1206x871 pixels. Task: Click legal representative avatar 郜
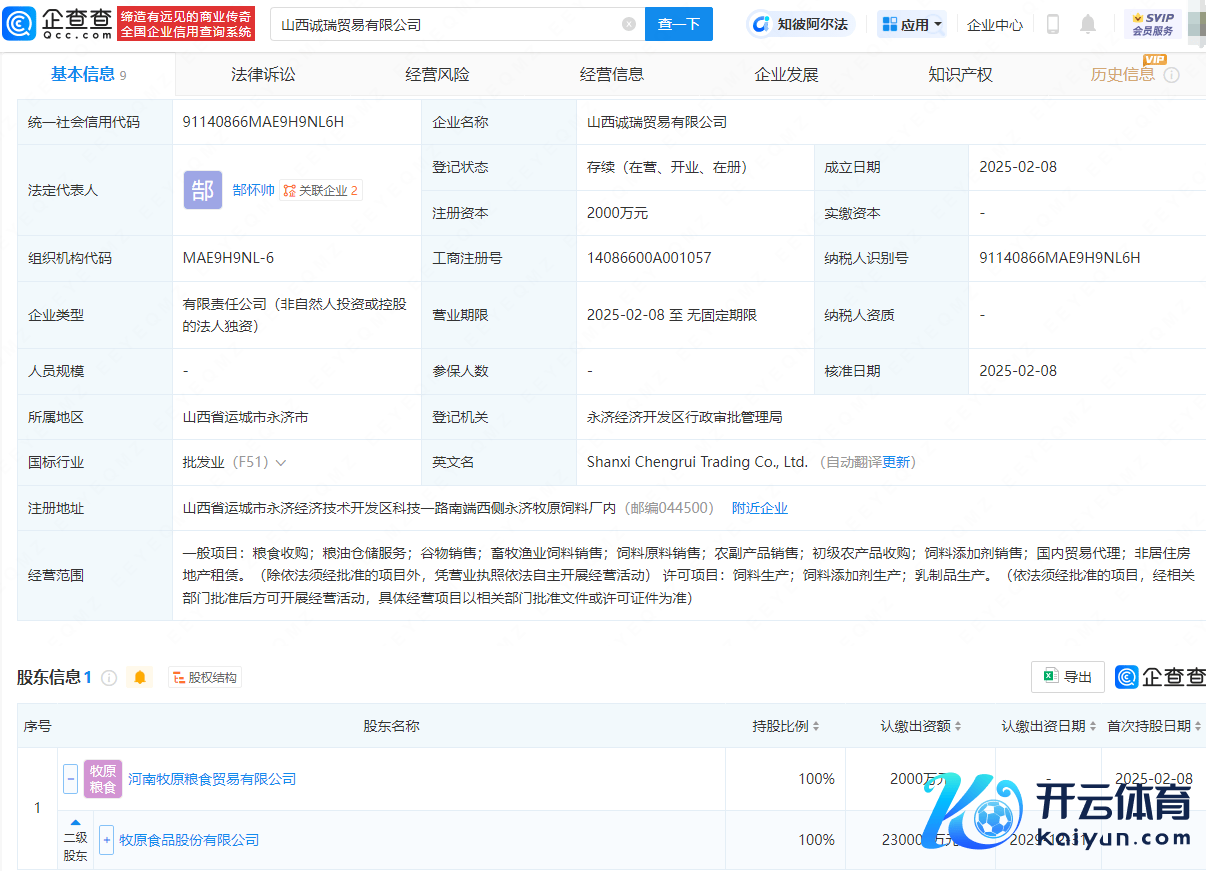pos(202,190)
